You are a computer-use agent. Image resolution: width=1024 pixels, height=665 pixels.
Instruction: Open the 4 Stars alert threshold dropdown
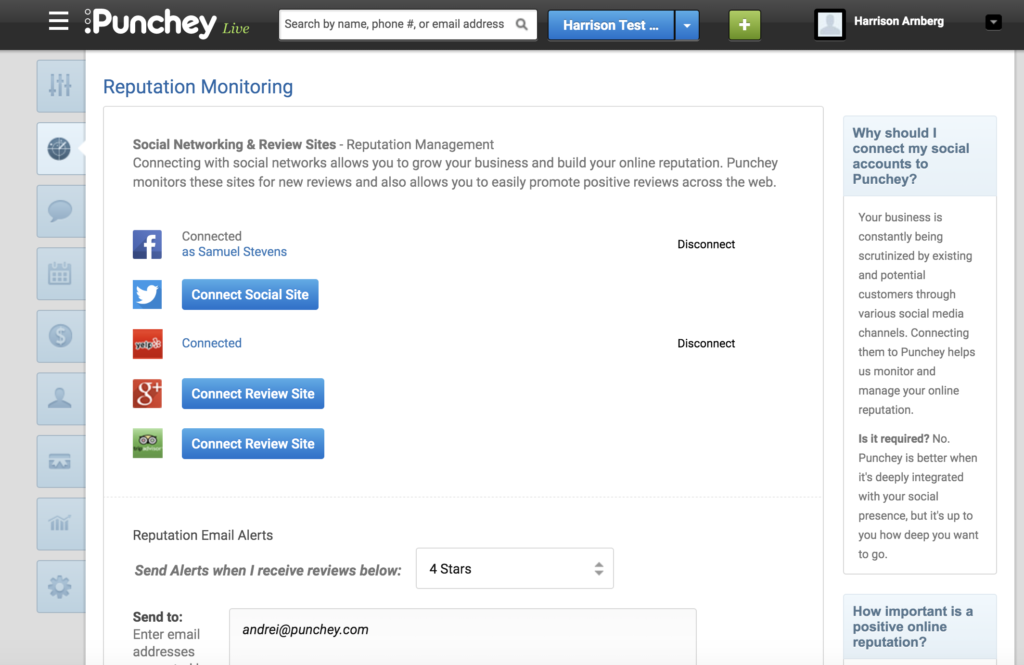[515, 568]
